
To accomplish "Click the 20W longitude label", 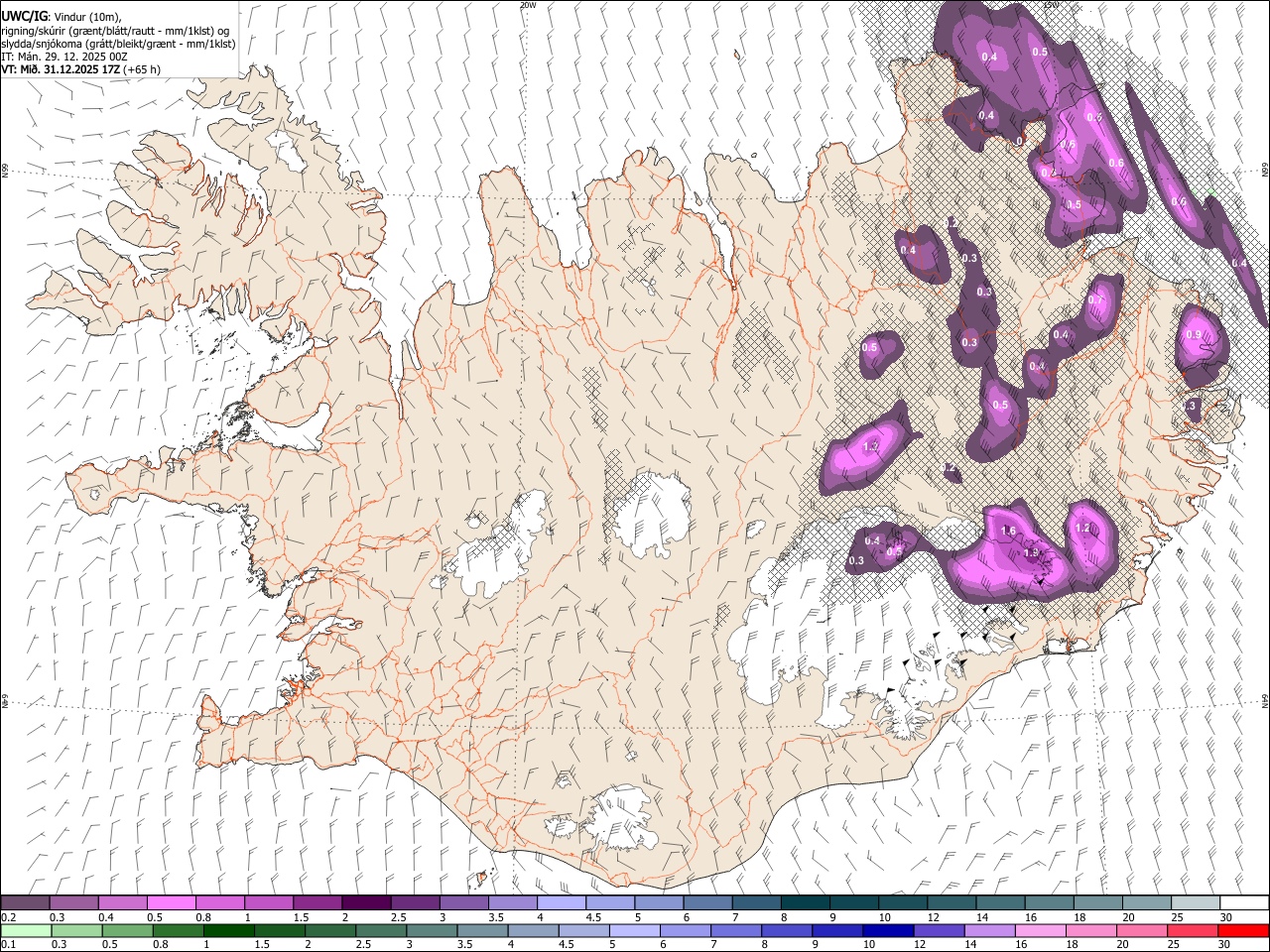I will point(528,5).
